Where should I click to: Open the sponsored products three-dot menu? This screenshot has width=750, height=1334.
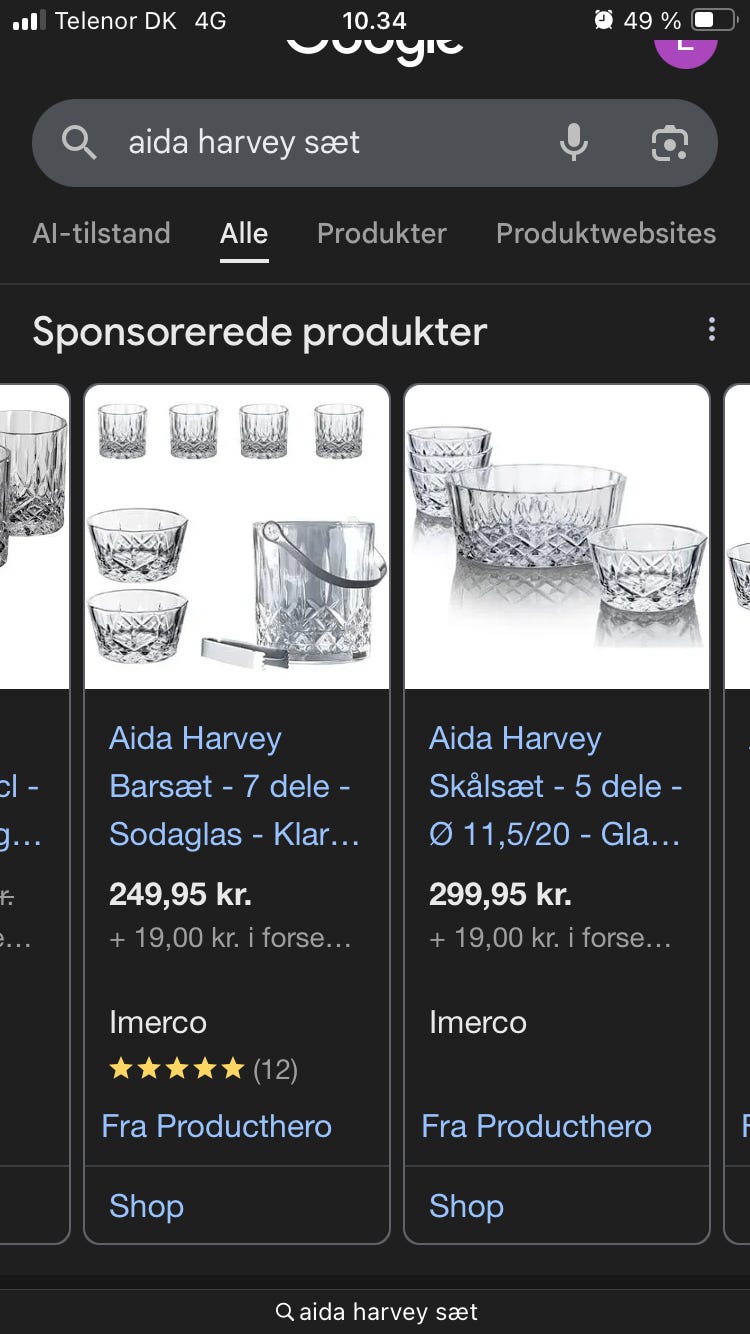[x=711, y=330]
